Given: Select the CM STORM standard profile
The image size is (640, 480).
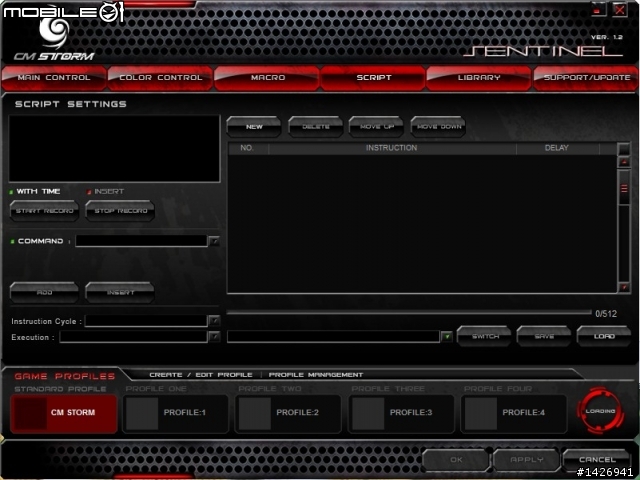Looking at the screenshot, I should pyautogui.click(x=64, y=413).
